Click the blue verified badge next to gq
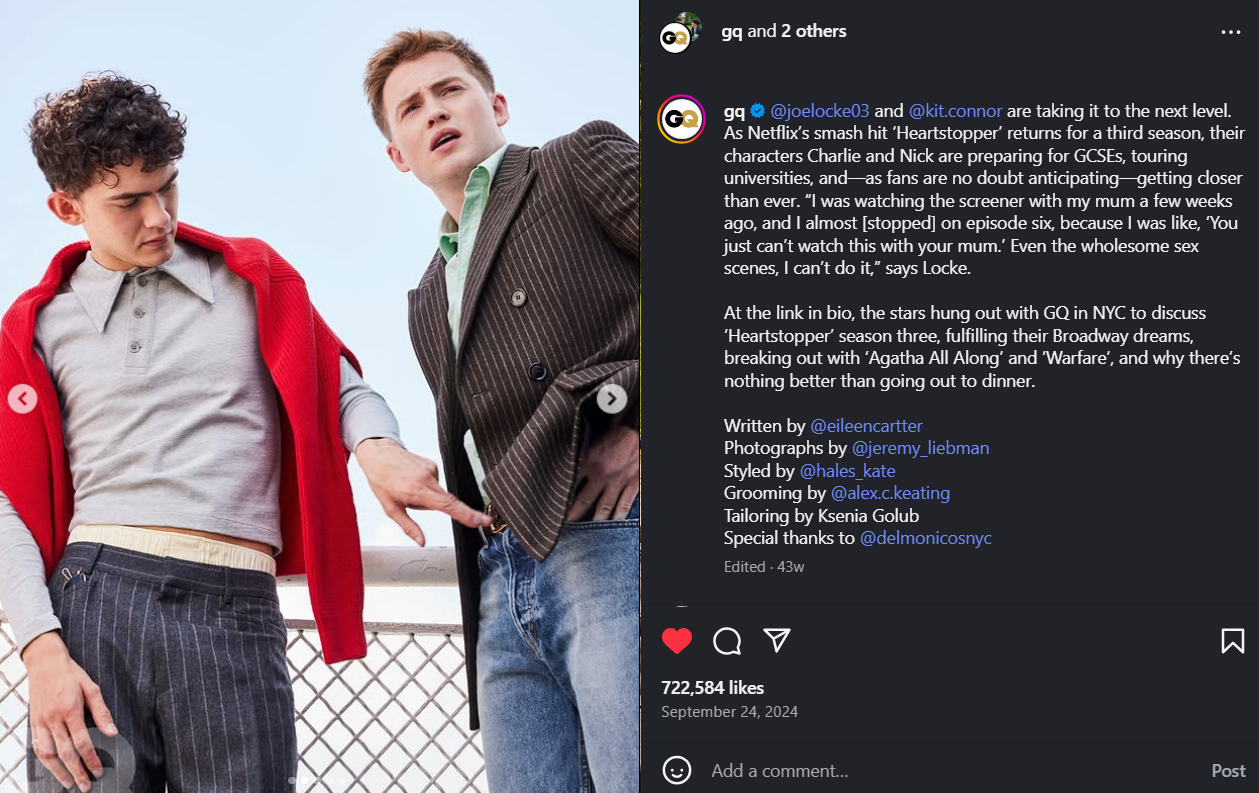Screen dimensions: 1259x793 click(758, 110)
